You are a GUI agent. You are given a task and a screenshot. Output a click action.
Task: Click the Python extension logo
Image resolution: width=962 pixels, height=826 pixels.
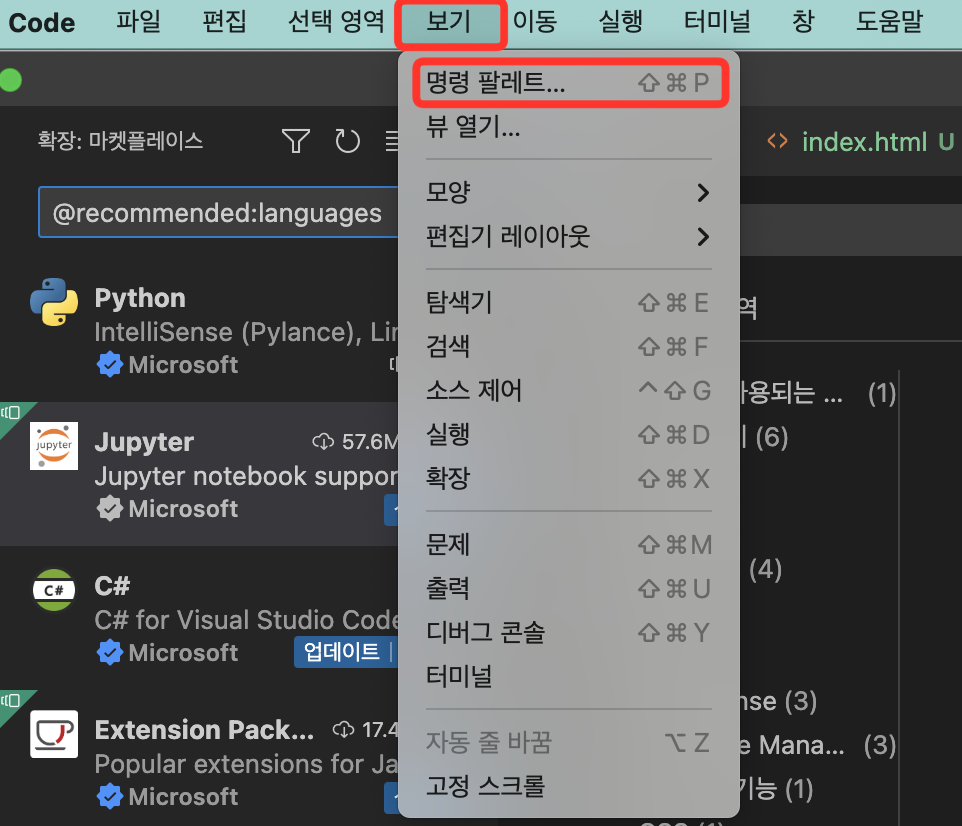pyautogui.click(x=54, y=302)
